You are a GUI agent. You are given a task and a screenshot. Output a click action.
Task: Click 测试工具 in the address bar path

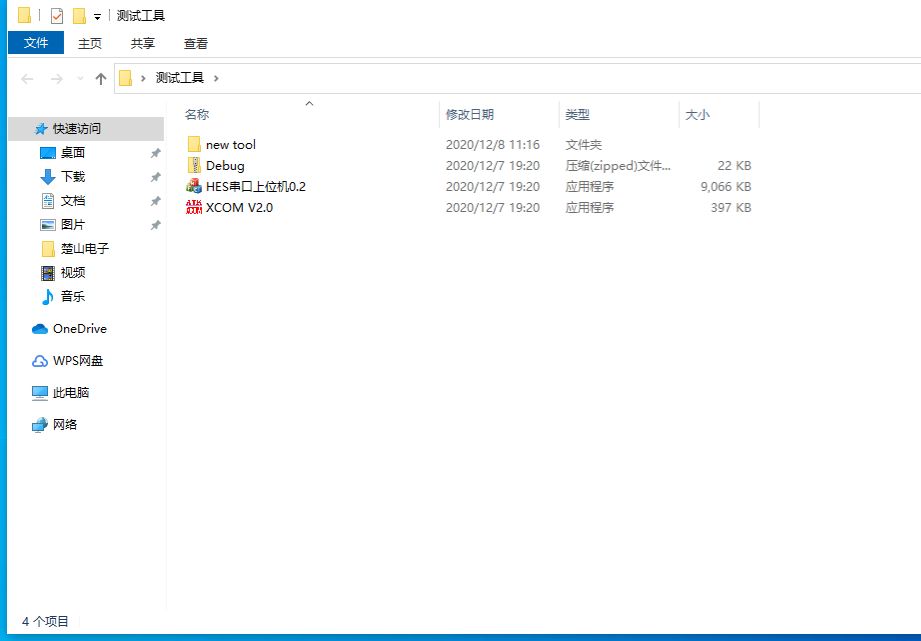[x=180, y=78]
